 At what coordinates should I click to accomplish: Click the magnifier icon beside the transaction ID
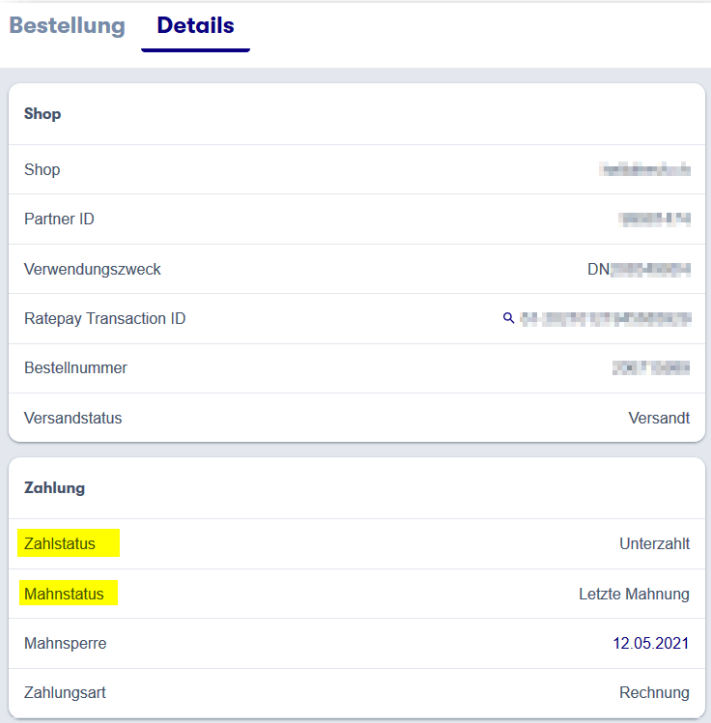(x=509, y=318)
